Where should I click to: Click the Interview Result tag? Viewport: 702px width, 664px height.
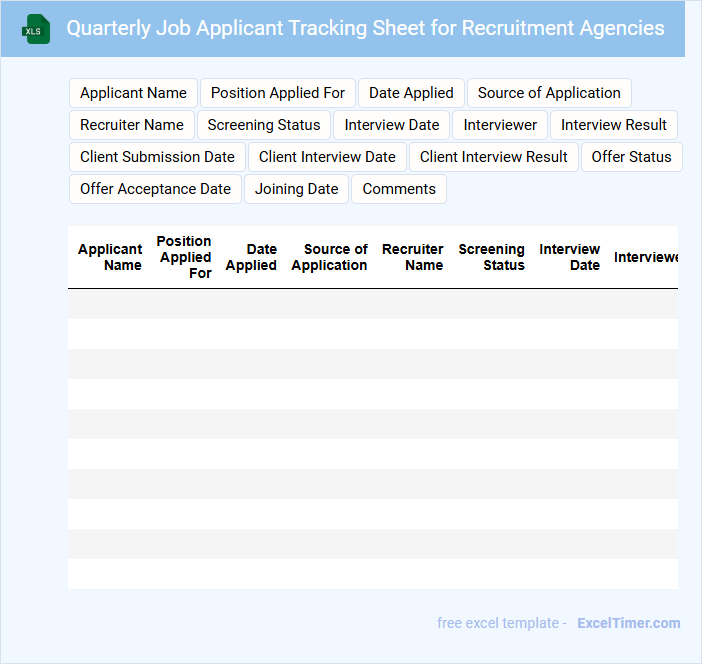click(x=614, y=125)
